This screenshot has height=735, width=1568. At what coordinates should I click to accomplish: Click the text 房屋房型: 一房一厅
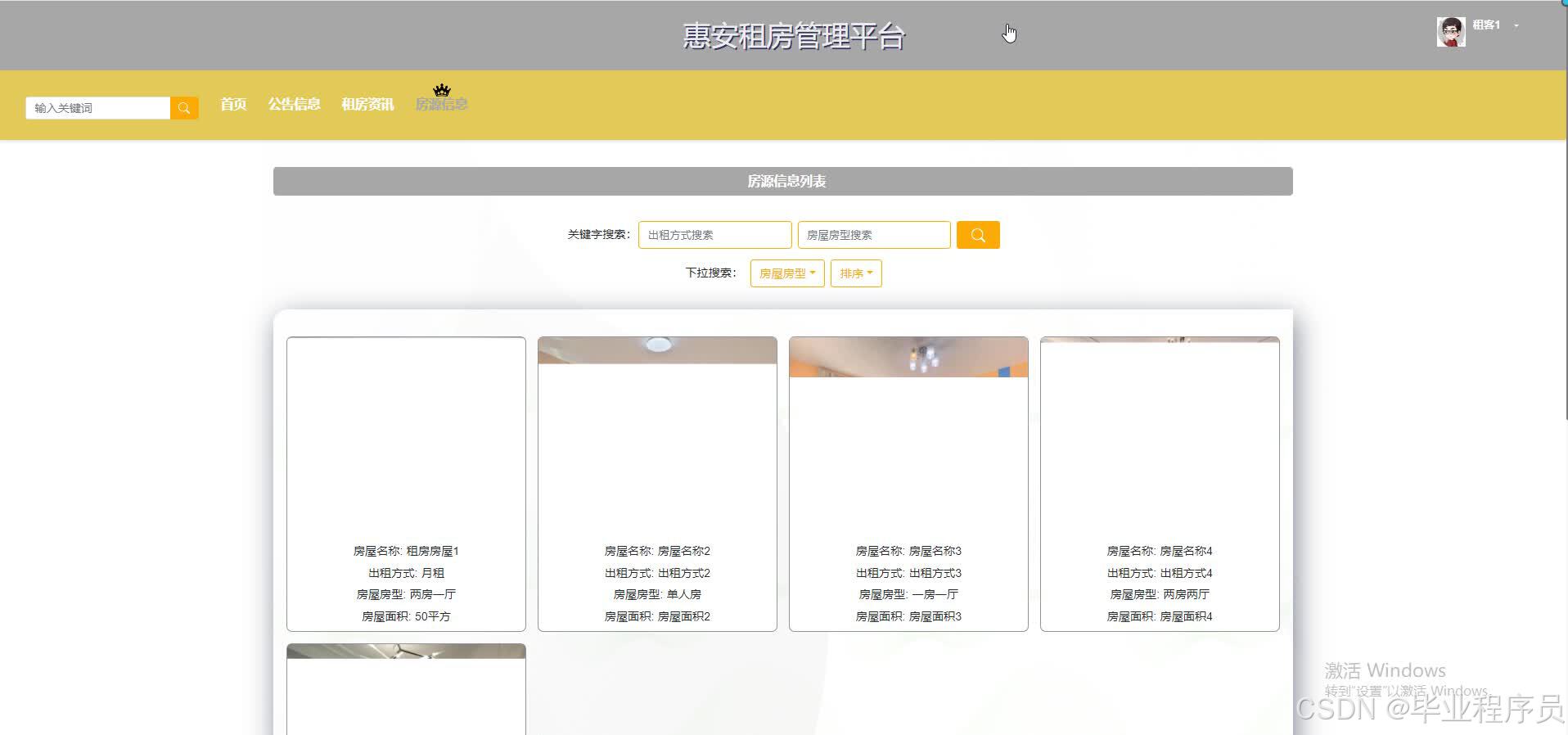(x=908, y=594)
